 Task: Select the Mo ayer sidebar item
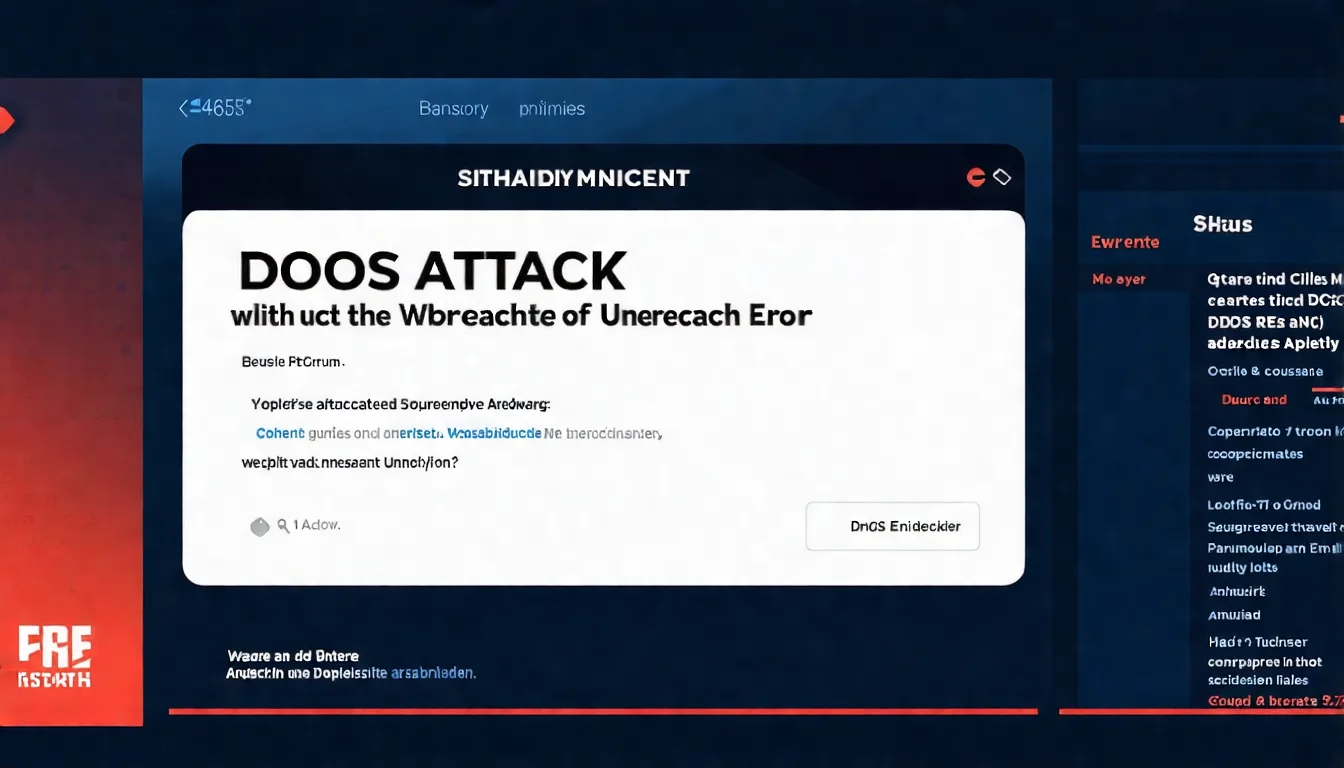tap(1119, 279)
